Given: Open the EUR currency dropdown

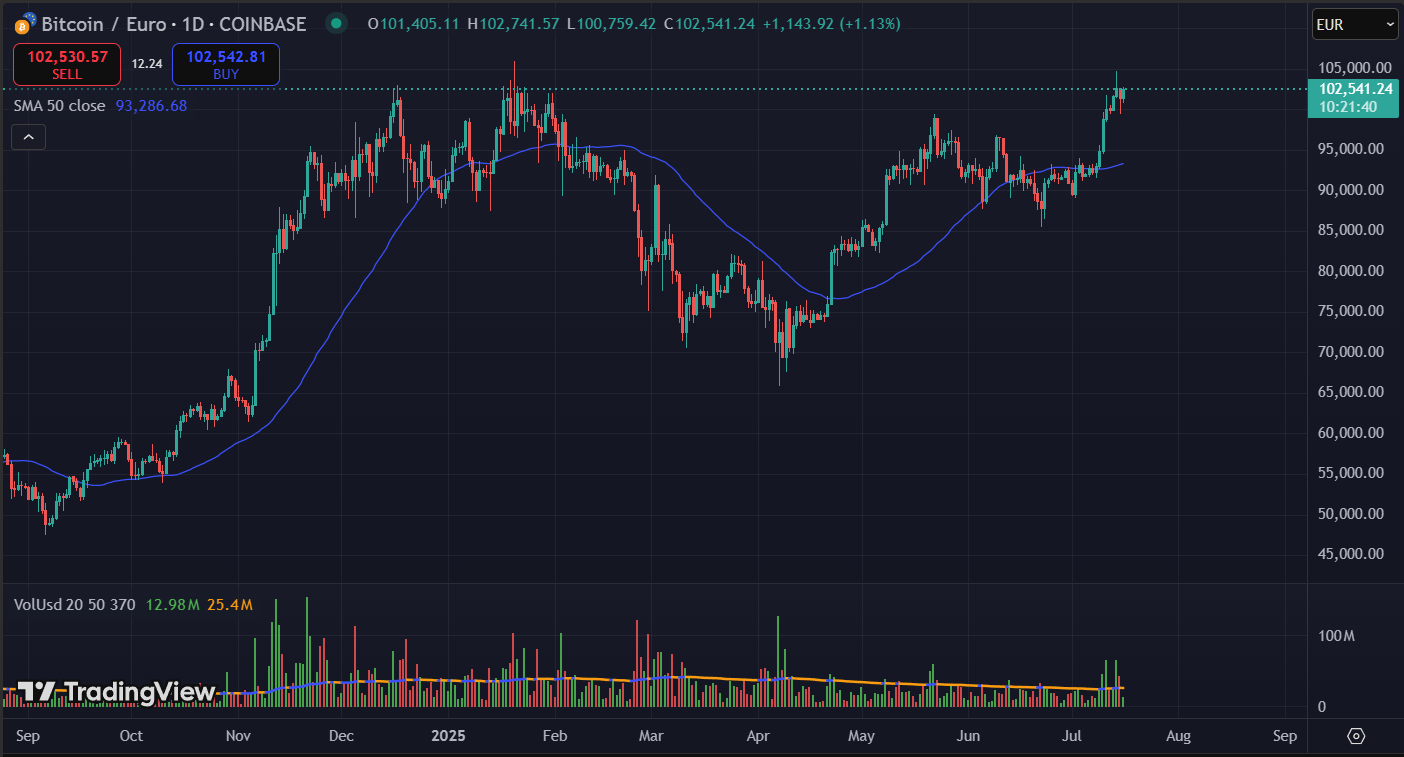Looking at the screenshot, I should click(x=1355, y=24).
